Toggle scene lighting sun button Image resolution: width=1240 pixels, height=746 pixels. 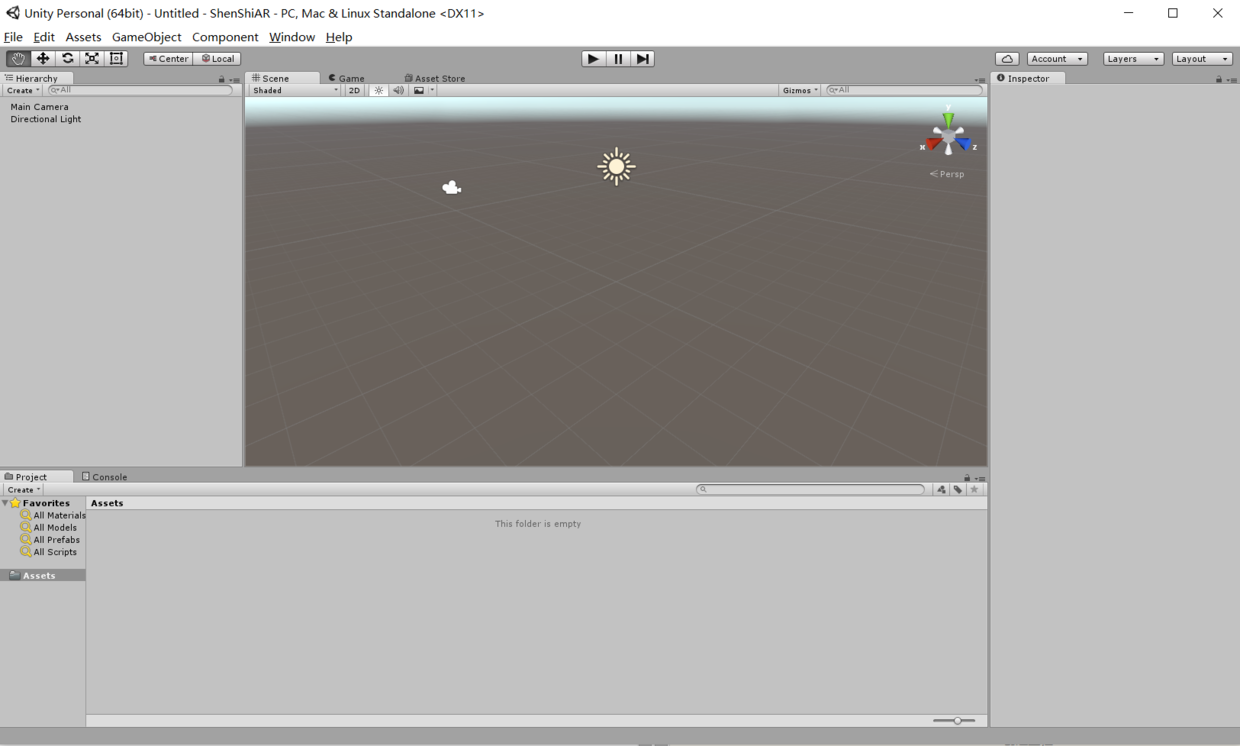[379, 90]
